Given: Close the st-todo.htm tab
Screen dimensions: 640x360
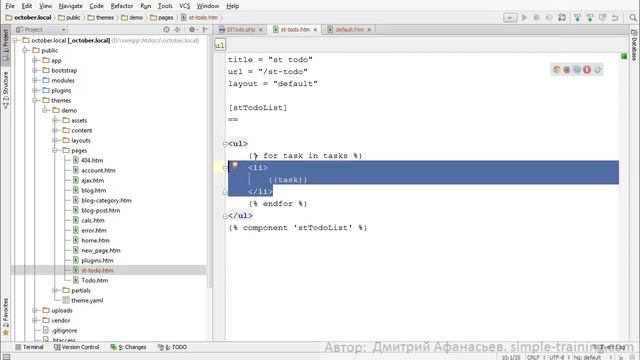Looking at the screenshot, I should click(315, 30).
